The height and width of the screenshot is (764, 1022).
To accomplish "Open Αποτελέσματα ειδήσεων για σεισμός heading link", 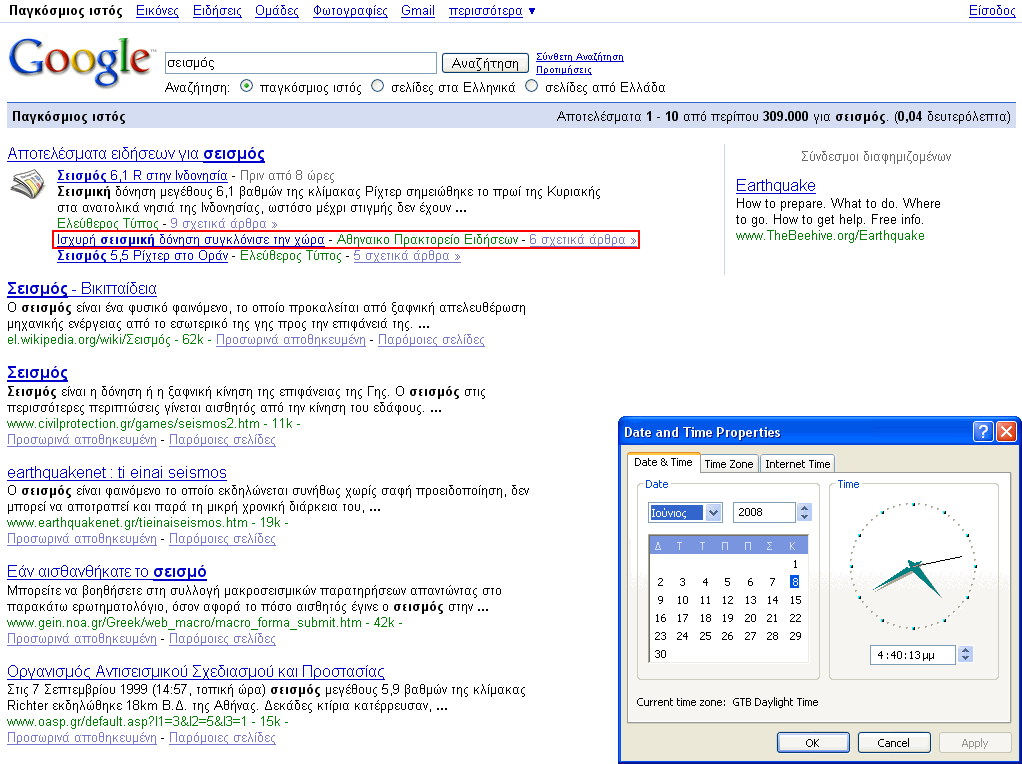I will click(x=136, y=154).
